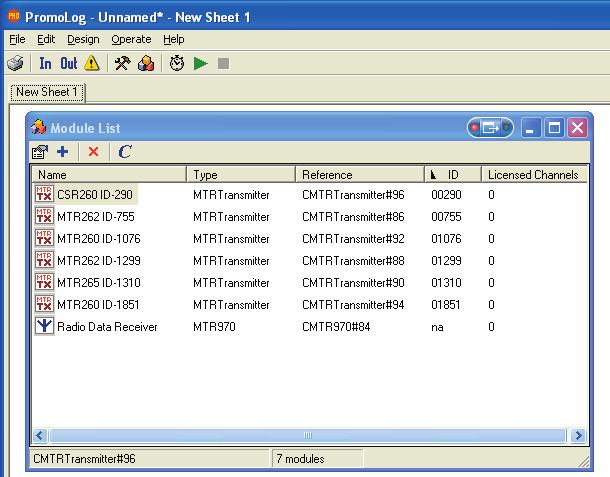
Task: Sort by the Name column header
Action: (x=109, y=174)
